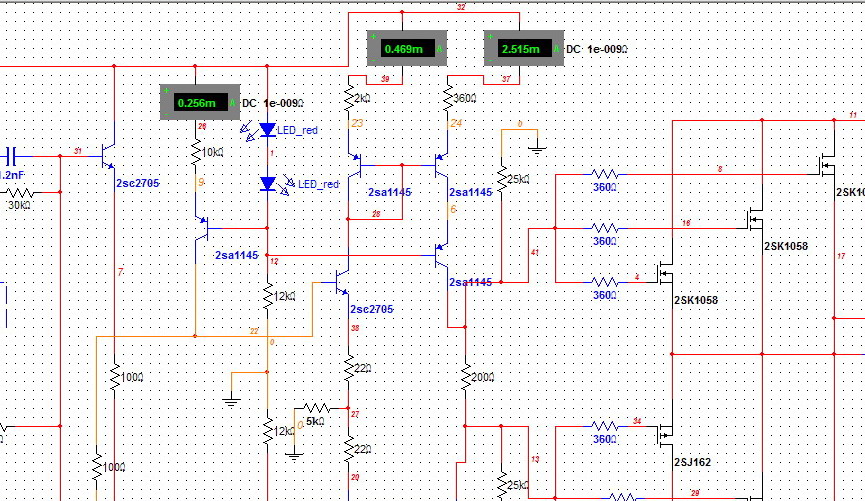The height and width of the screenshot is (501, 865).
Task: Select the 200Ω resistor
Action: (x=465, y=377)
